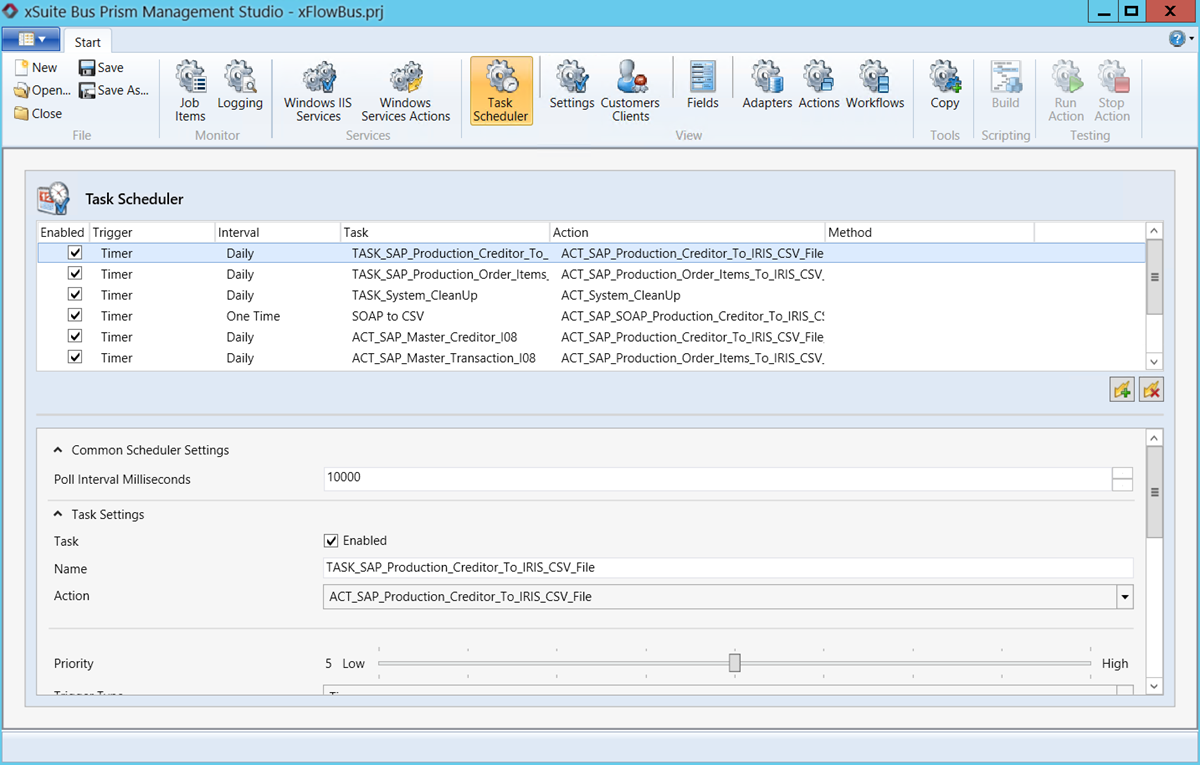The image size is (1200, 765).
Task: Disable the SOAP to CSV task checkbox
Action: 75,315
